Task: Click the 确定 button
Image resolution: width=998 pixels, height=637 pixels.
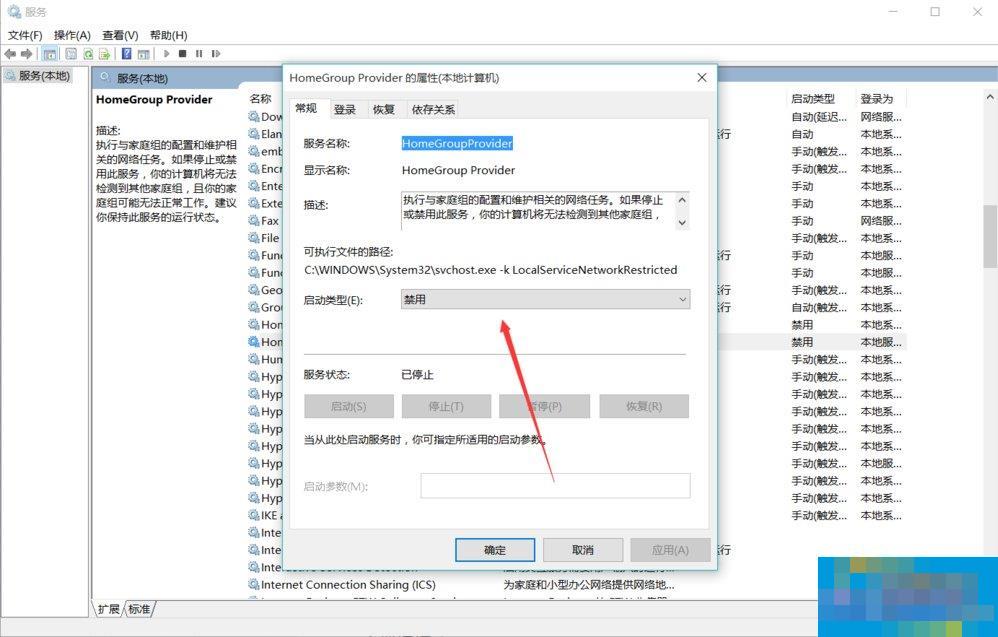Action: click(495, 550)
